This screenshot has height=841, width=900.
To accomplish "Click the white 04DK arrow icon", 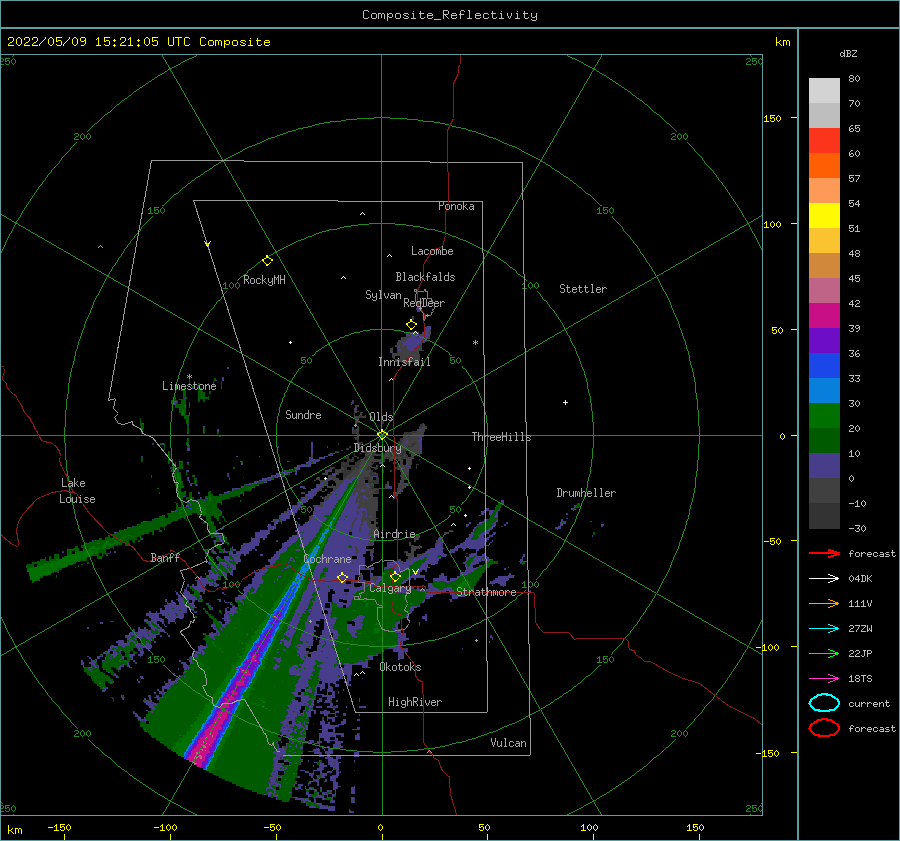I will point(824,578).
